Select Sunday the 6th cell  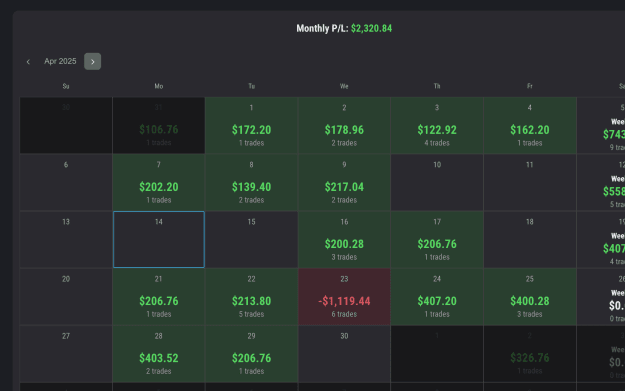[x=66, y=183]
